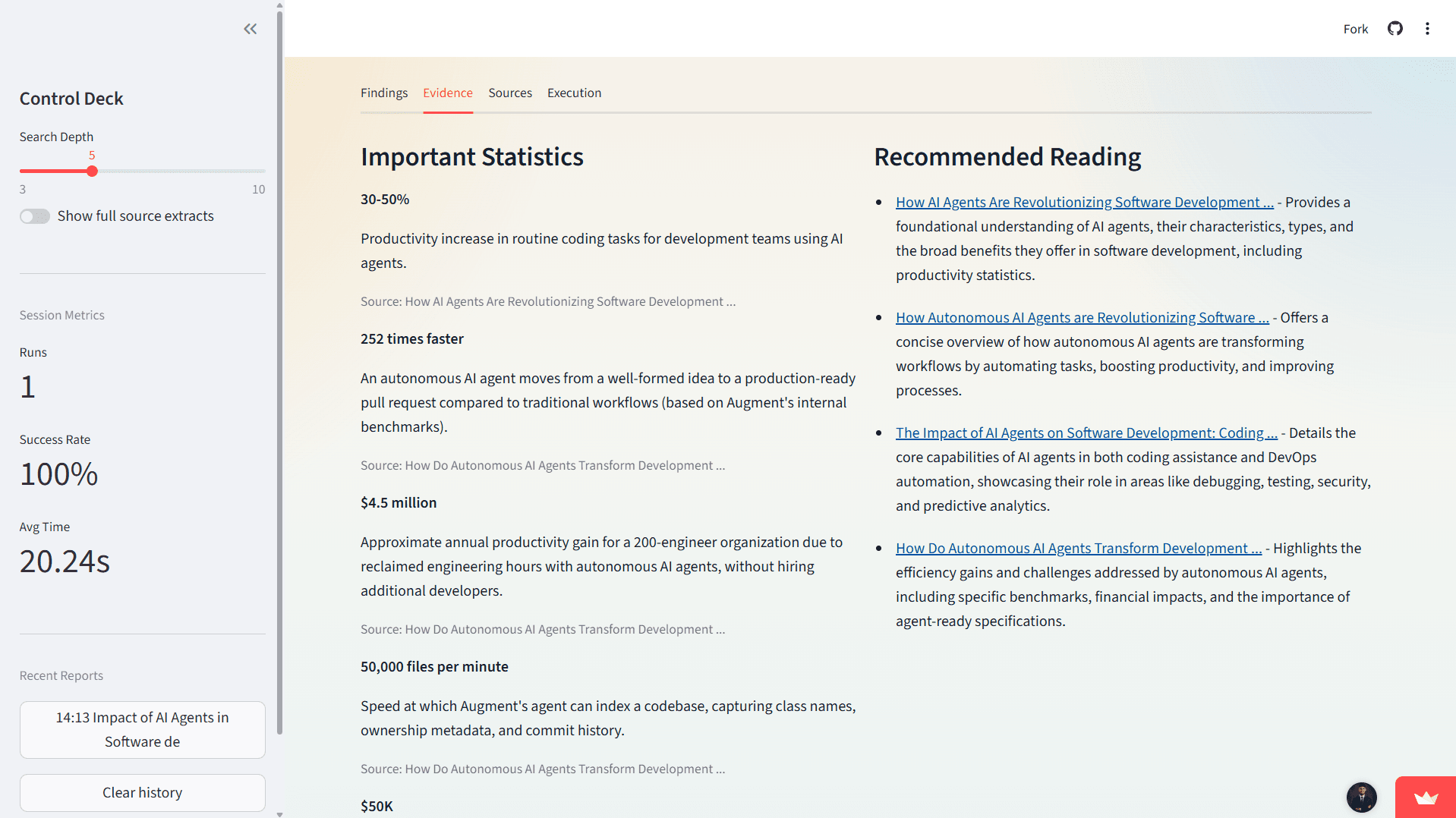Open the 14:13 Impact of AI Agents report
The image size is (1456, 818).
pyautogui.click(x=143, y=729)
